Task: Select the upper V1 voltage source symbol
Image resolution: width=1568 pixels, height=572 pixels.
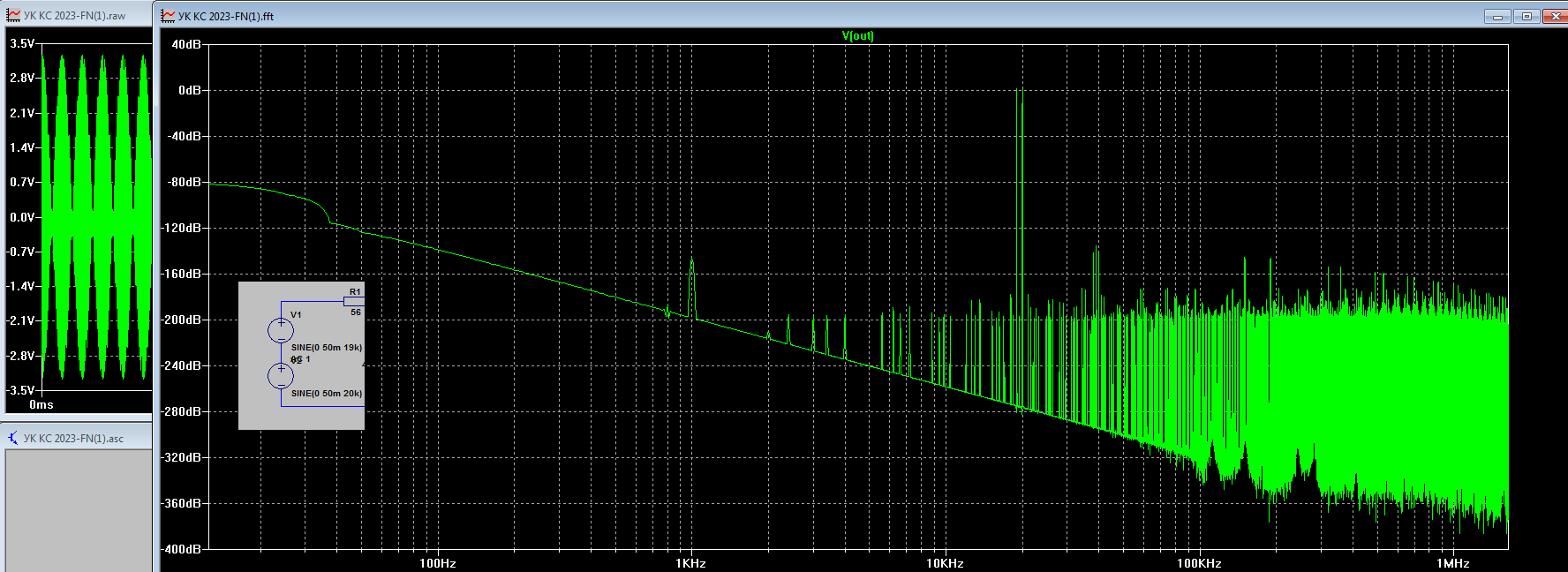Action: 281,330
